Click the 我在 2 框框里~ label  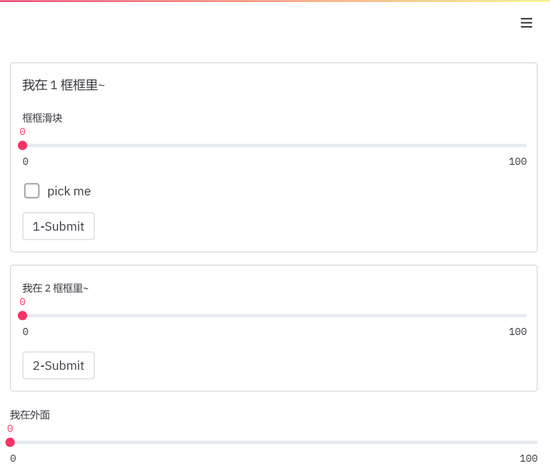click(x=55, y=288)
